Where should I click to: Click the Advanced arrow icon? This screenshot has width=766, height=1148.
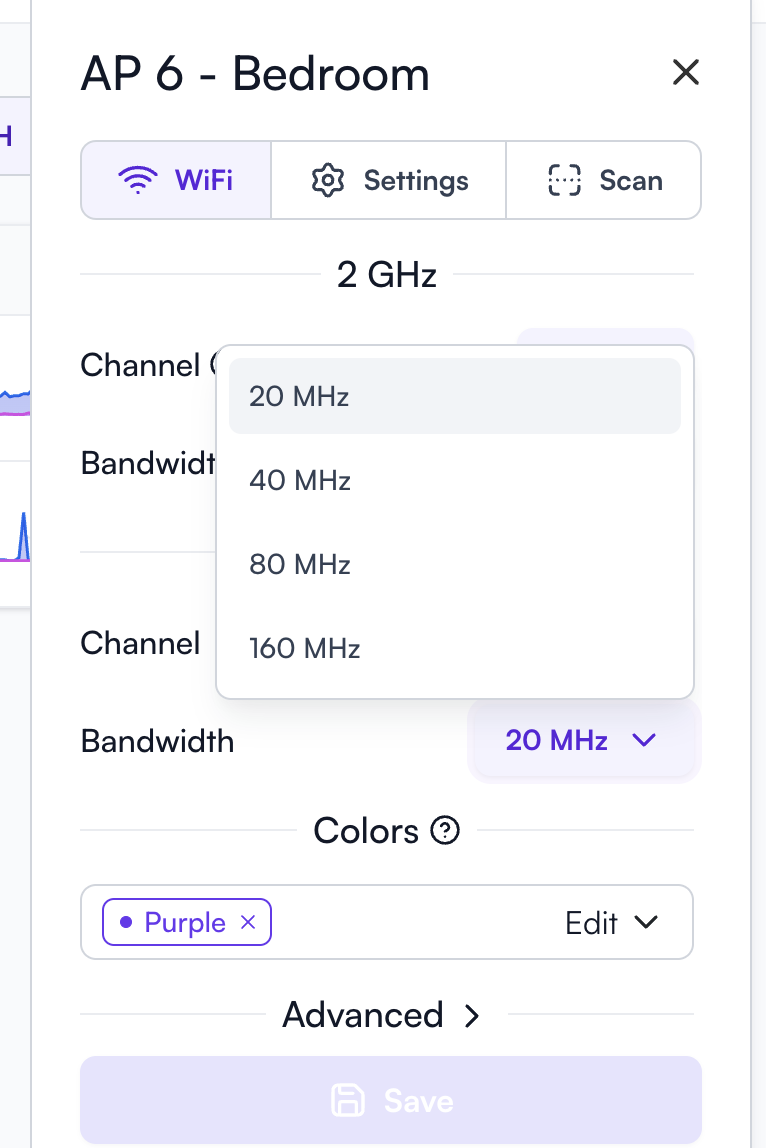(x=472, y=1015)
